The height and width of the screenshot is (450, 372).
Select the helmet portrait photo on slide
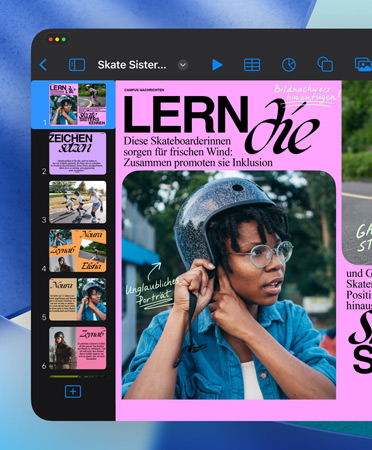[229, 285]
